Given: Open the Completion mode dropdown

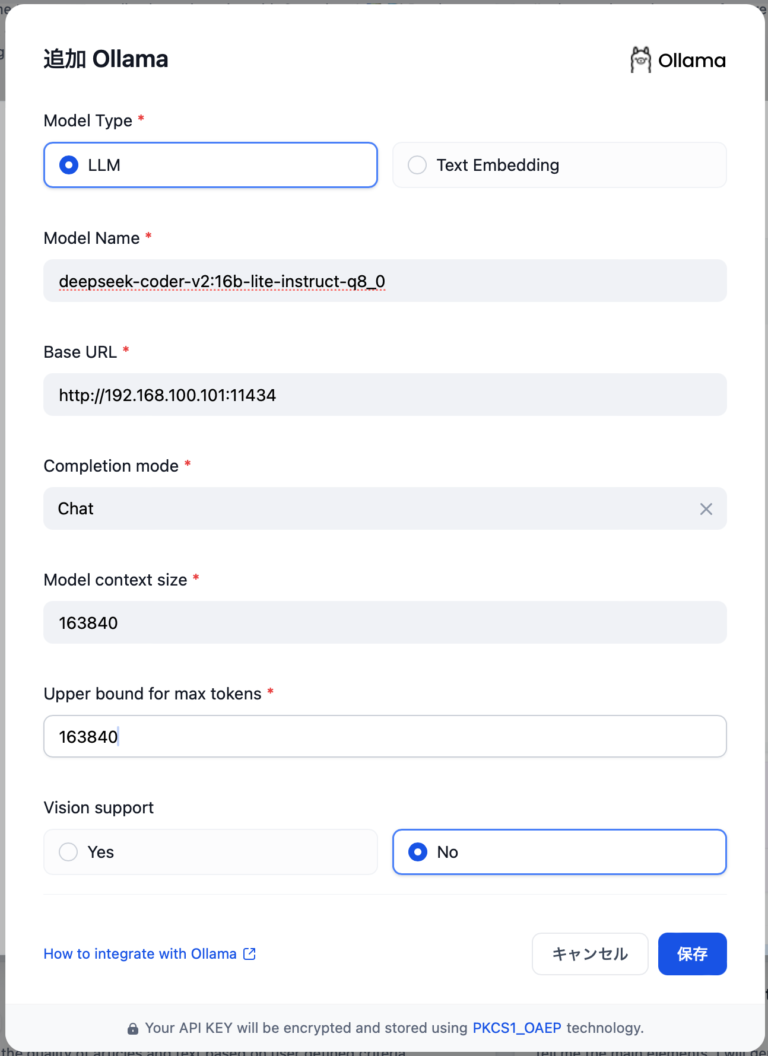Looking at the screenshot, I should pos(370,509).
